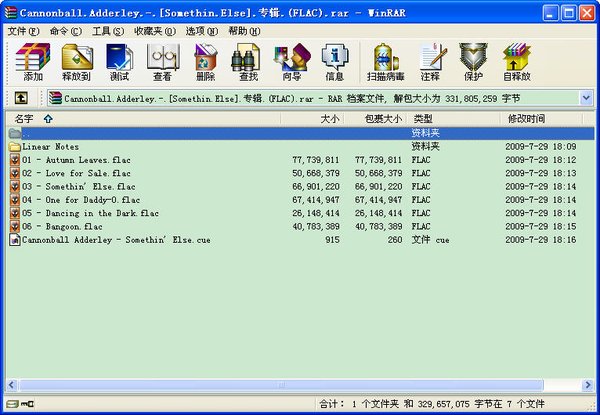Screen dimensions: 600x415
Task: Click the packed size value 260
Action: (395, 240)
